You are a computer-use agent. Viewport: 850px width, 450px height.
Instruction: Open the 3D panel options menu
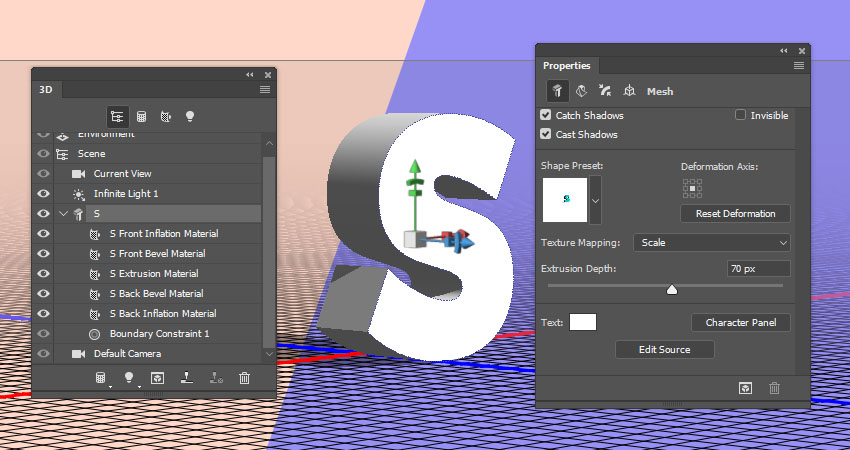coord(265,89)
